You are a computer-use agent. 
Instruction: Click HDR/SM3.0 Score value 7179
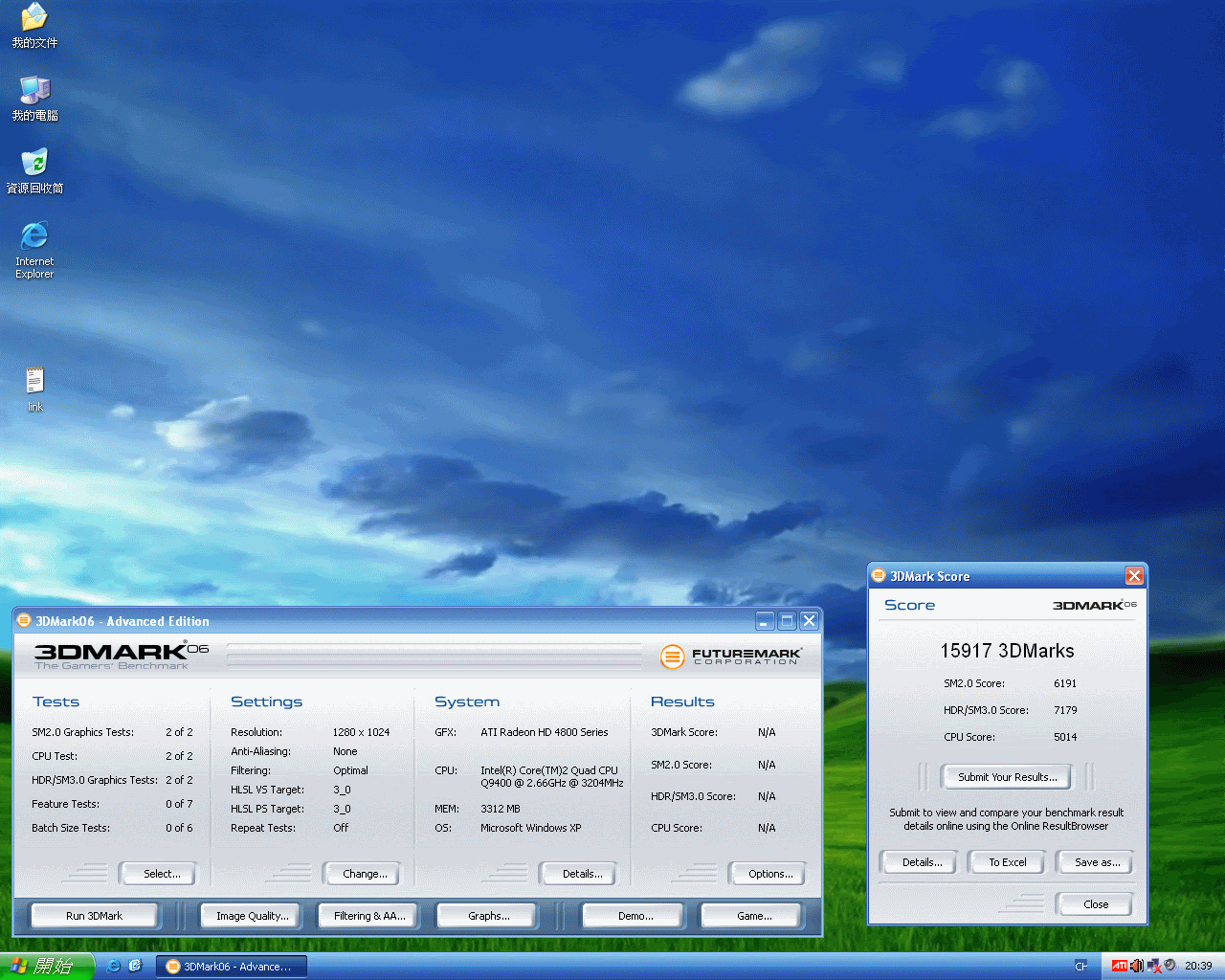click(1065, 710)
